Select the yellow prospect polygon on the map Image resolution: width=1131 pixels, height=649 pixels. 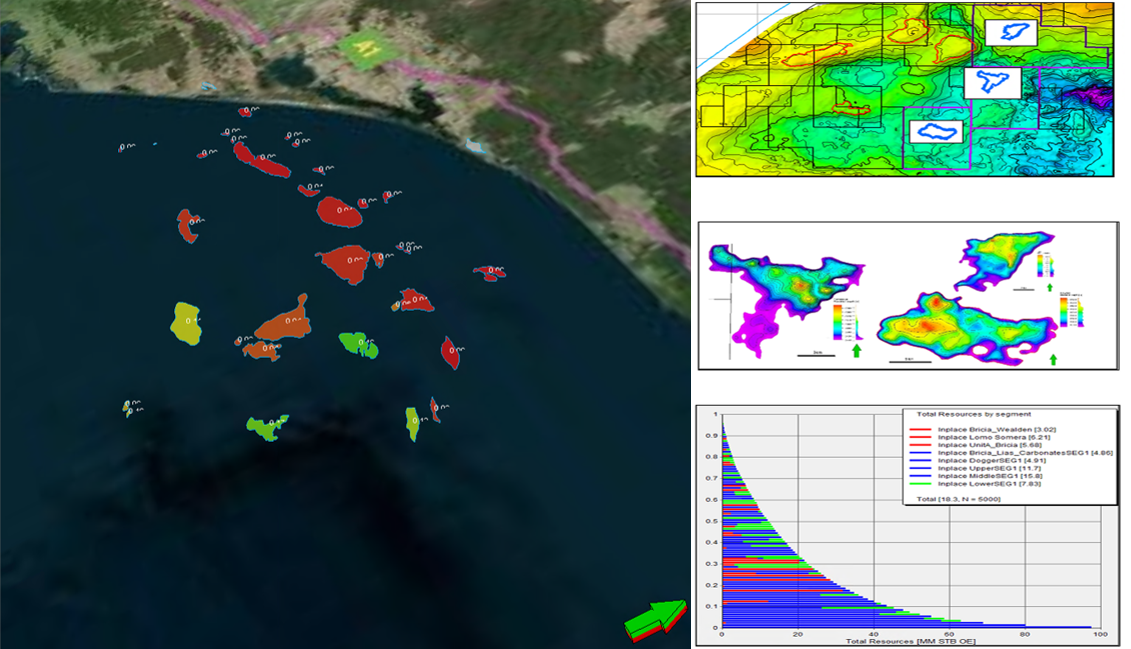pos(185,324)
